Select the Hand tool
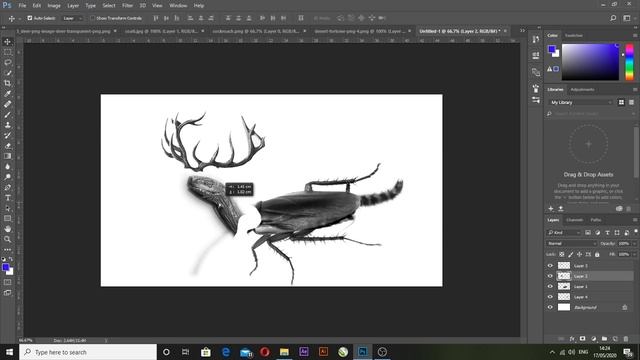Viewport: 640px width, 360px height. pyautogui.click(x=7, y=229)
